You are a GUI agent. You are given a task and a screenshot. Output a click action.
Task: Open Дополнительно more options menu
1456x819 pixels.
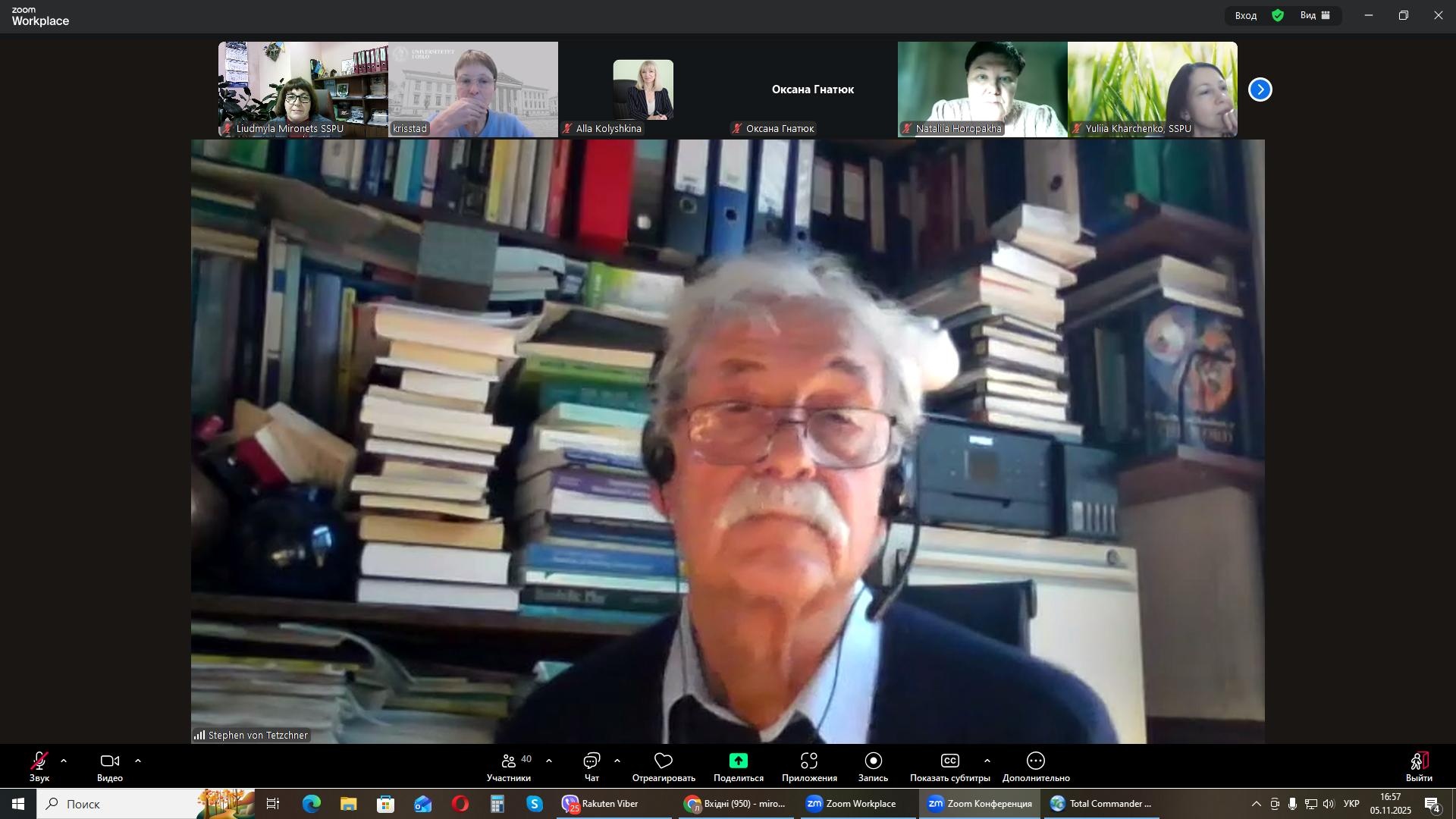point(1036,766)
